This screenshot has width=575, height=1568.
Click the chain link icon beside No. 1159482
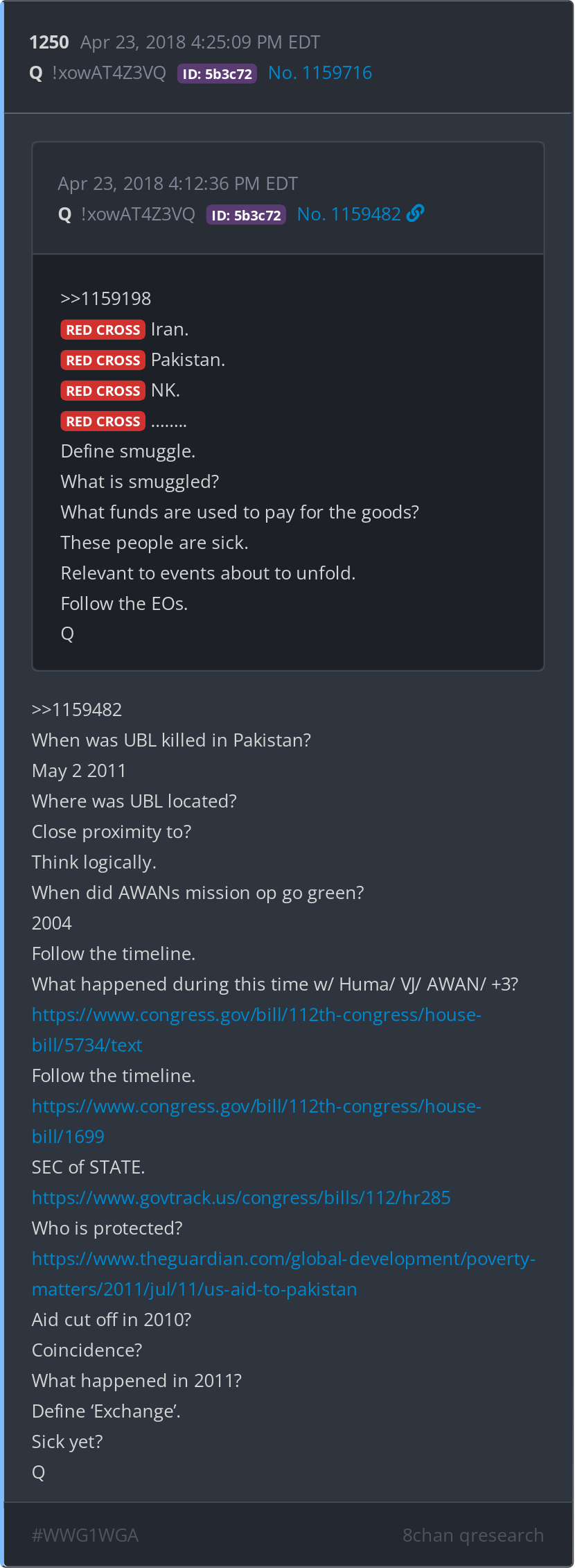[x=416, y=214]
